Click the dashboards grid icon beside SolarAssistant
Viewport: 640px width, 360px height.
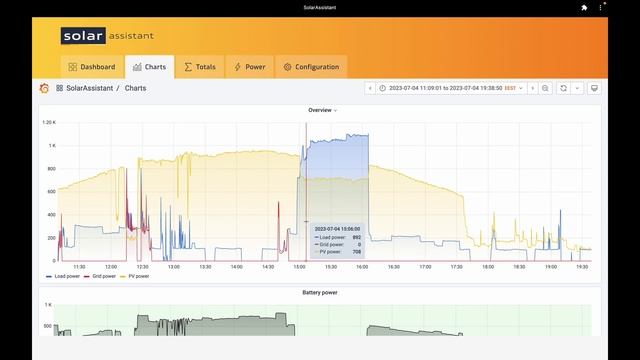click(x=60, y=88)
